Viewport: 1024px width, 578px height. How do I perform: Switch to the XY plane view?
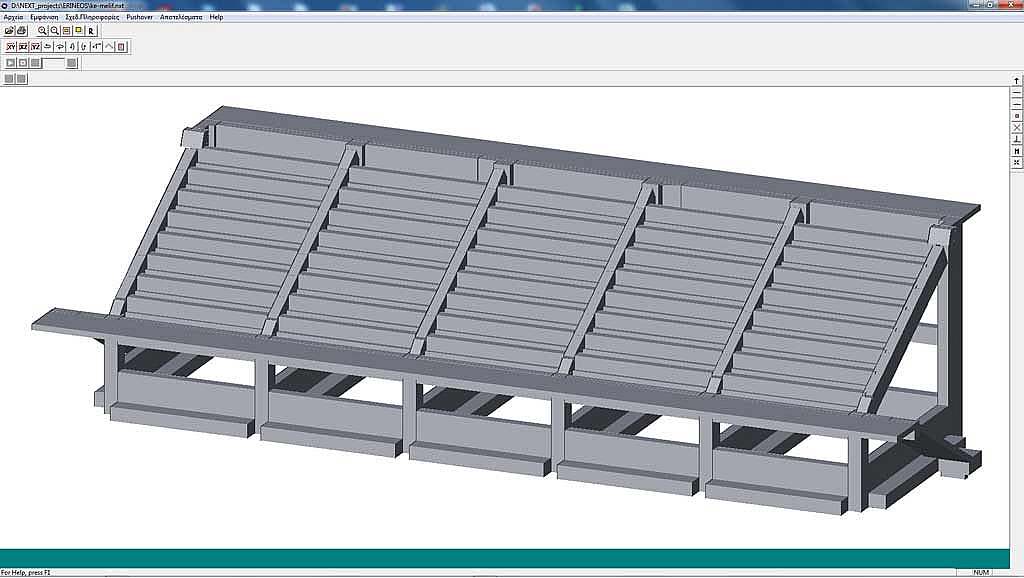point(10,47)
